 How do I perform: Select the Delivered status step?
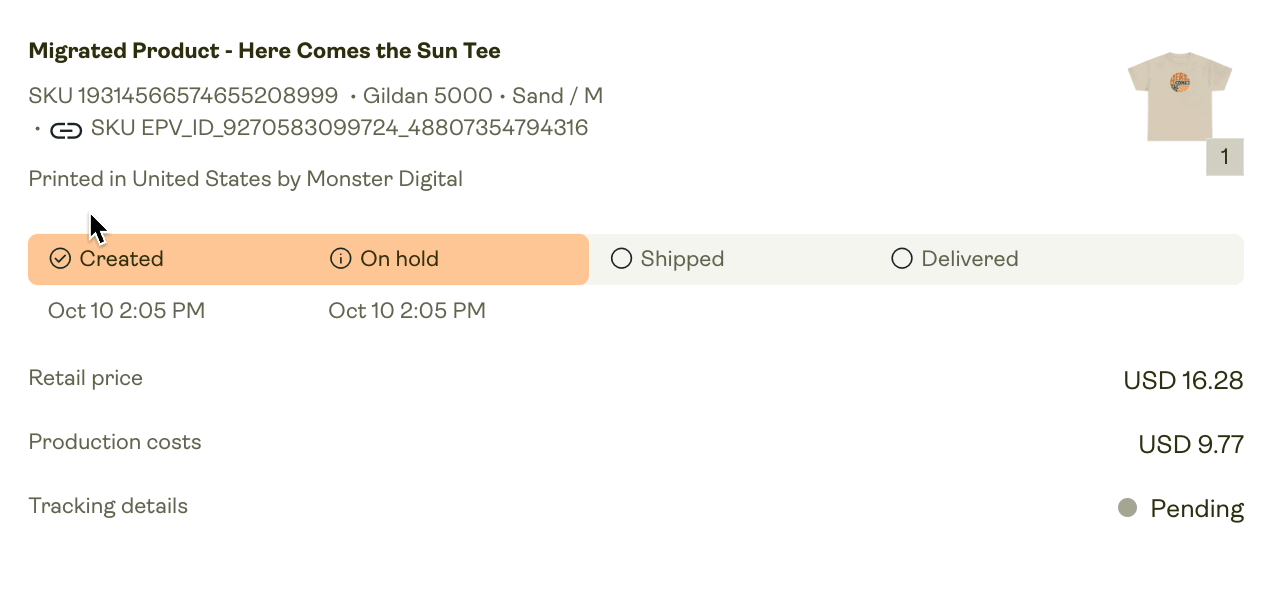pyautogui.click(x=955, y=259)
